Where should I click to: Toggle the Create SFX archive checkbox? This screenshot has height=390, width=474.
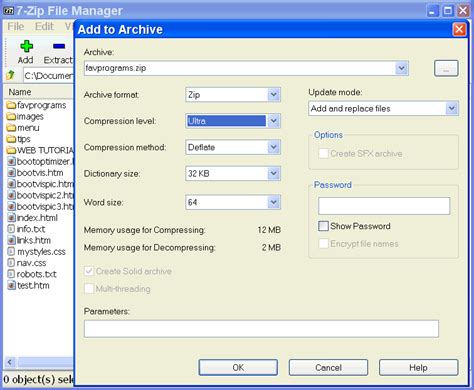coord(323,154)
